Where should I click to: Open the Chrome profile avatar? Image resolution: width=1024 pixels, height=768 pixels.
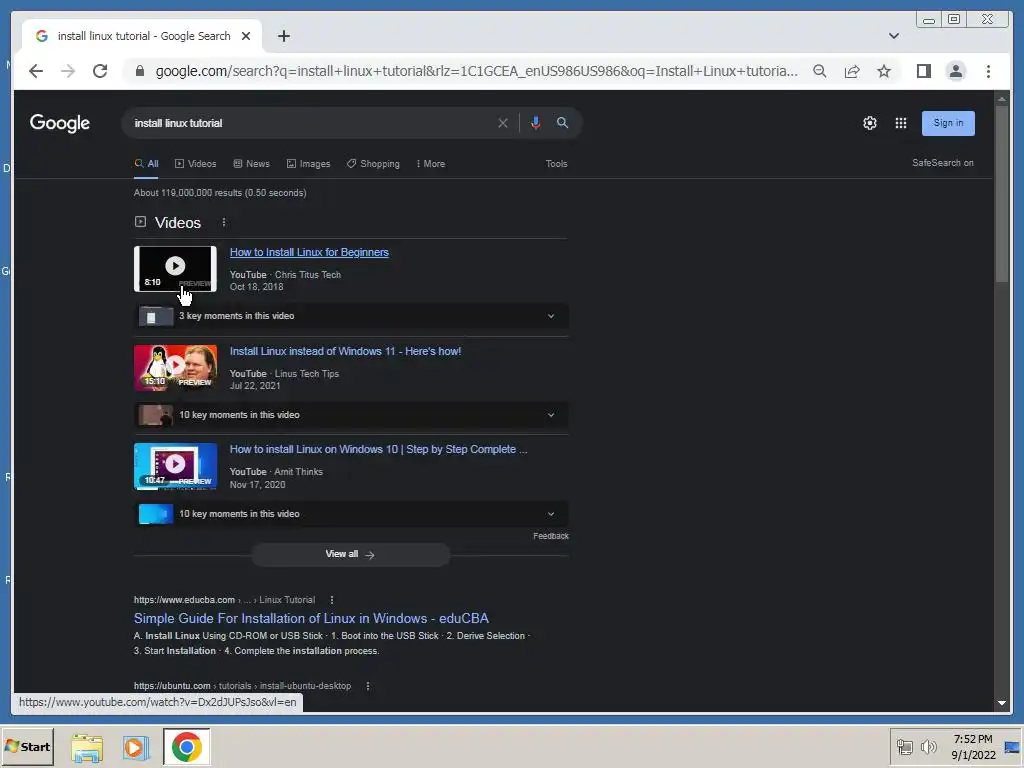point(955,71)
